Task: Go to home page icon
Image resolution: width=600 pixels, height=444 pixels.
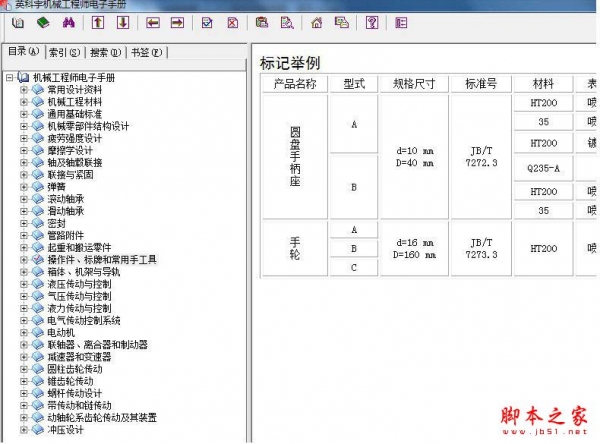Action: coord(316,23)
